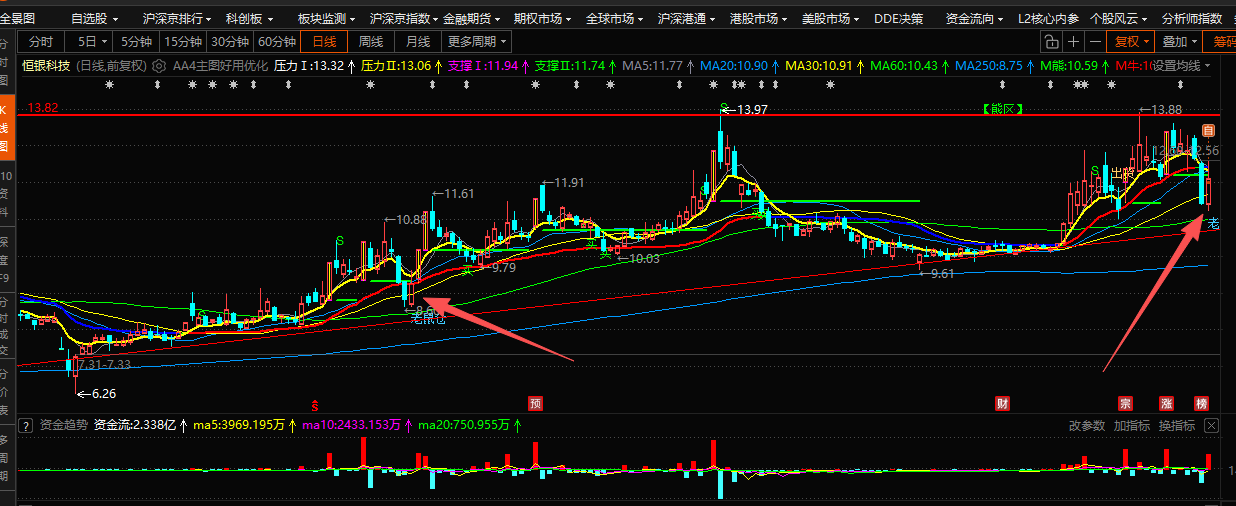
Task: Open the 金融期货 menu
Action: coord(470,18)
